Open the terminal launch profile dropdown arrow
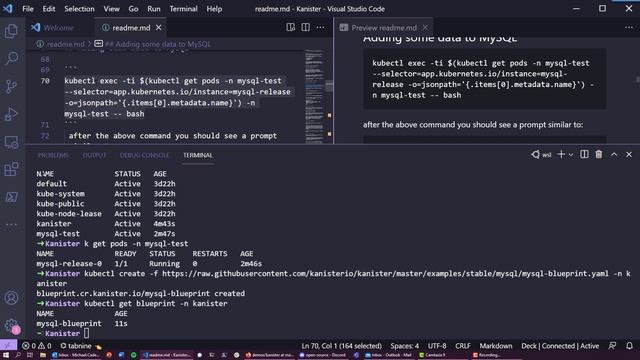The image size is (640, 360). point(571,155)
